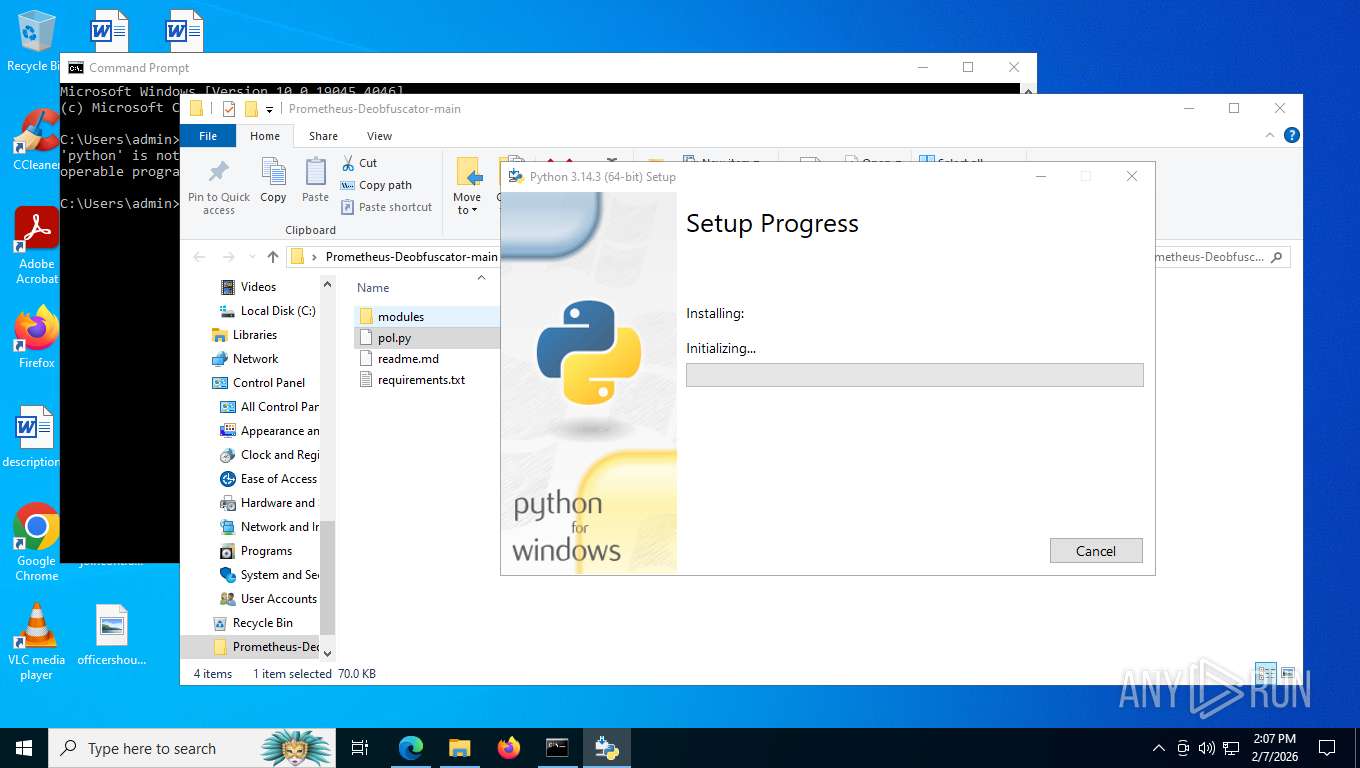
Task: Click the Up arrow navigation button in Explorer
Action: point(273,257)
